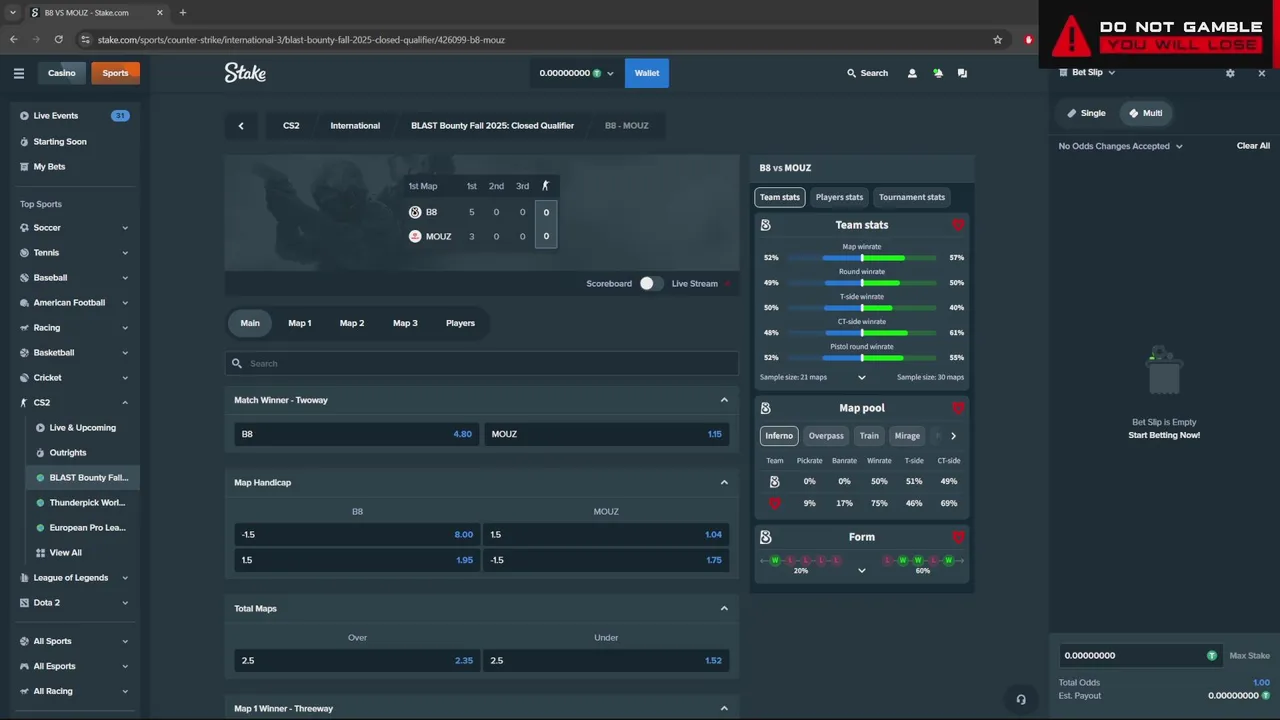1280x720 pixels.
Task: Bookmark page with browser star icon
Action: click(x=997, y=40)
